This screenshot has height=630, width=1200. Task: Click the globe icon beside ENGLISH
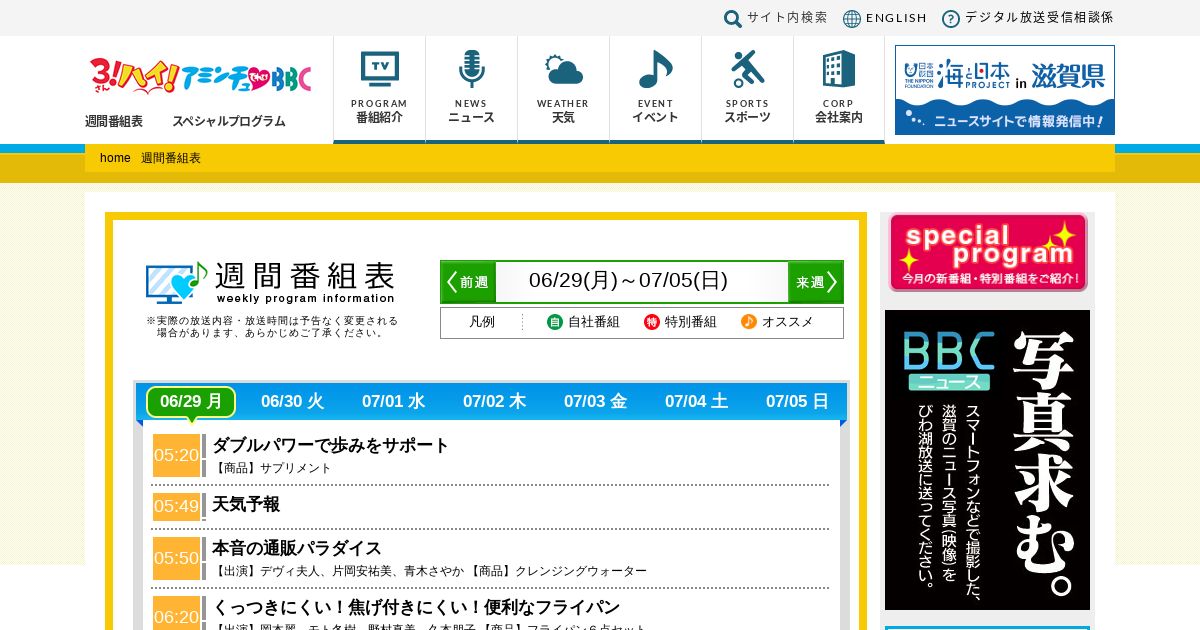tap(852, 19)
